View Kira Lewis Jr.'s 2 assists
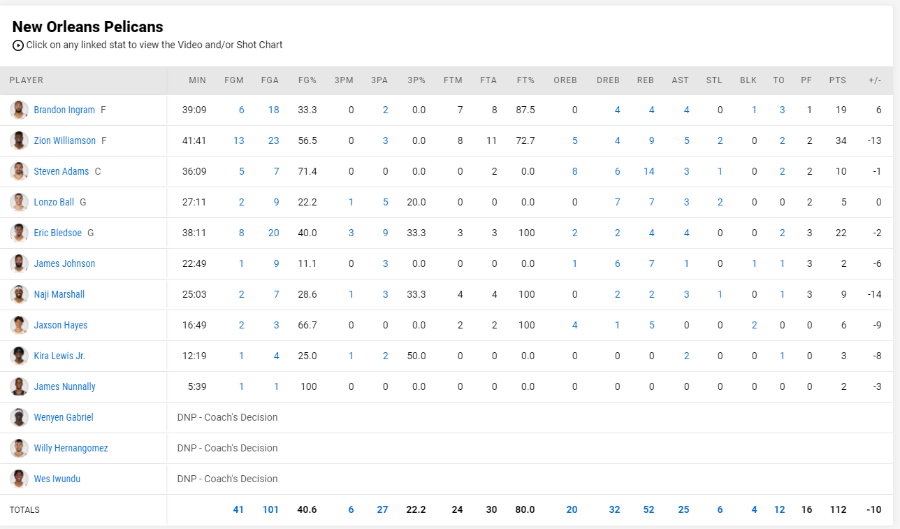The width and height of the screenshot is (900, 529). pos(686,356)
